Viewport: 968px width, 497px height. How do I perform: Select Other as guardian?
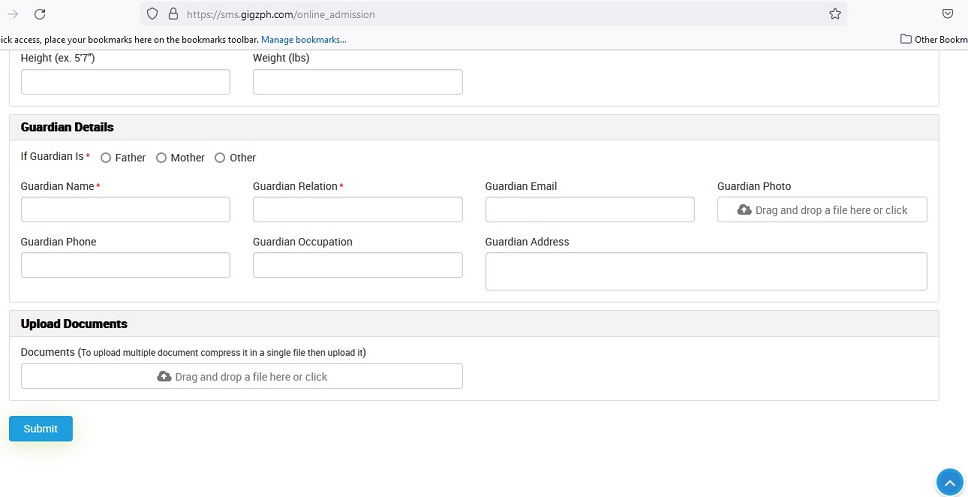pyautogui.click(x=220, y=157)
